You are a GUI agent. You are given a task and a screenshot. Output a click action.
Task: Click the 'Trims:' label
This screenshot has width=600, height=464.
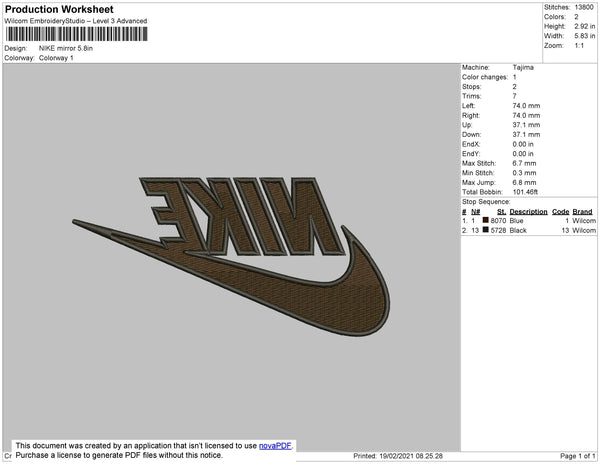pyautogui.click(x=471, y=96)
